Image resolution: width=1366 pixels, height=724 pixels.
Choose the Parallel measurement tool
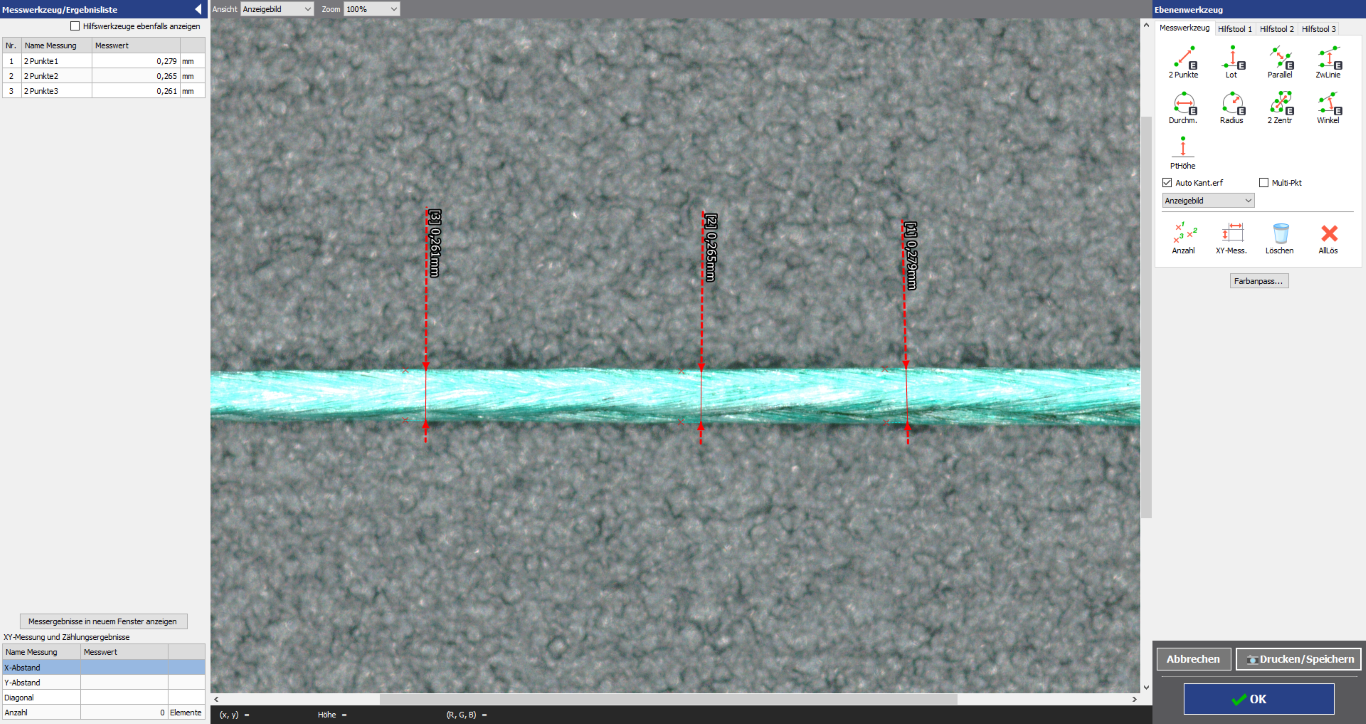click(1280, 59)
